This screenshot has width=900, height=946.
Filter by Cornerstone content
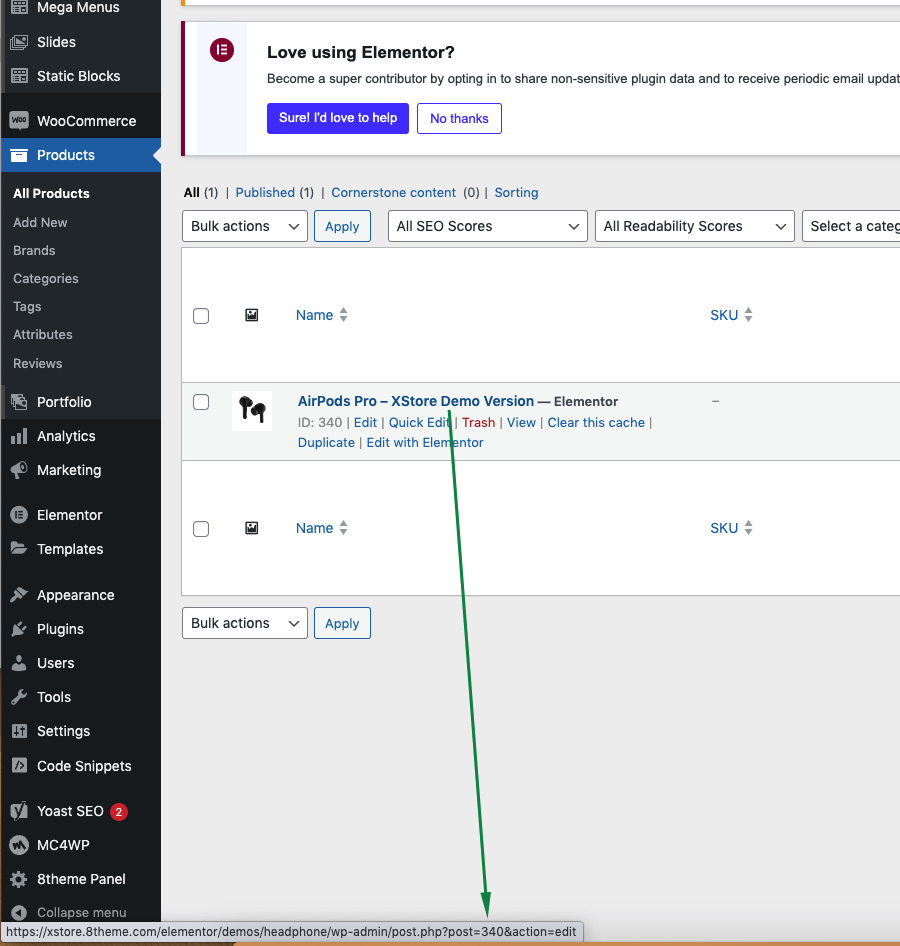393,192
